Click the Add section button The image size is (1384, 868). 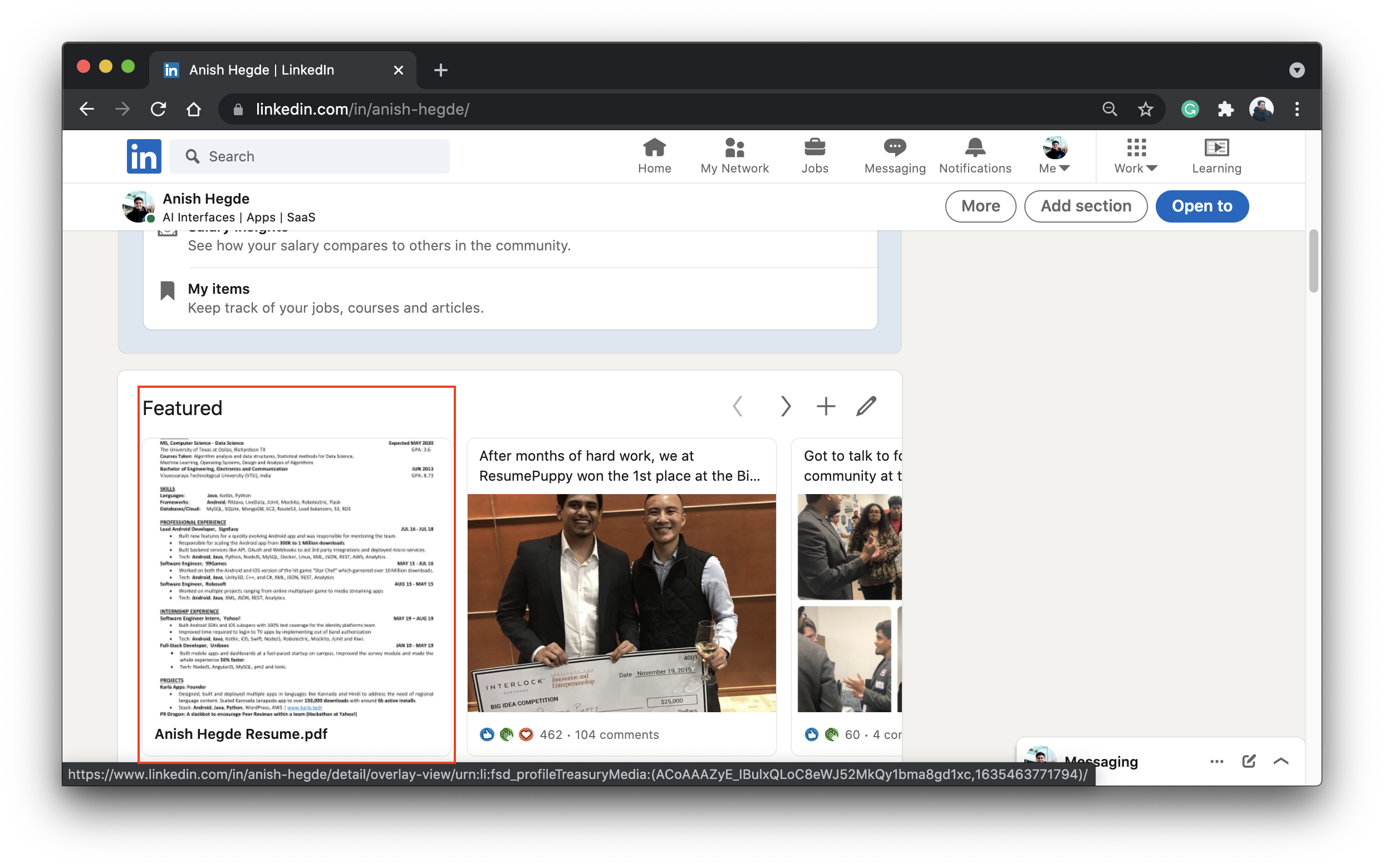pyautogui.click(x=1086, y=206)
